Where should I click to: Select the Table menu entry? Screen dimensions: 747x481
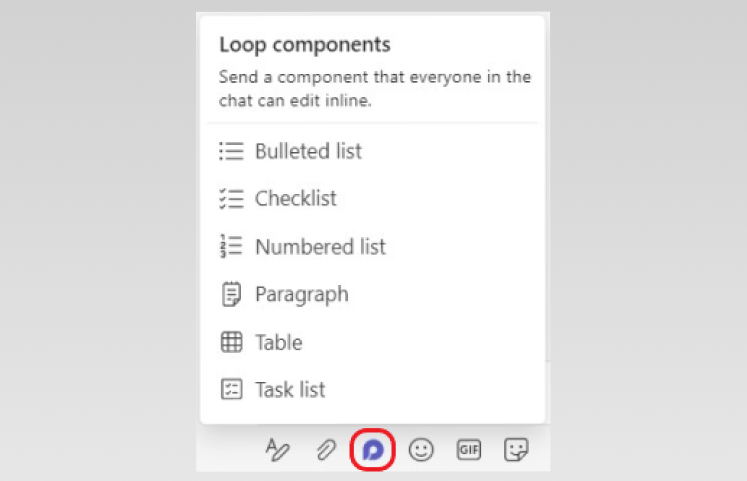click(x=279, y=342)
